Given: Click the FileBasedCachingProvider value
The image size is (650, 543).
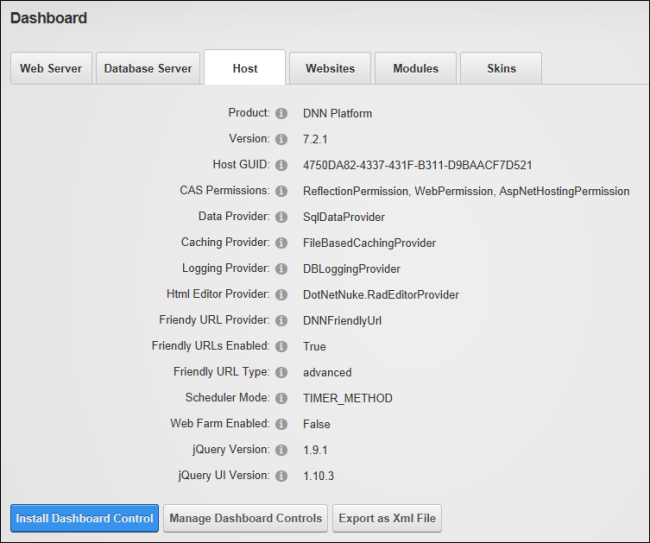Looking at the screenshot, I should 369,243.
